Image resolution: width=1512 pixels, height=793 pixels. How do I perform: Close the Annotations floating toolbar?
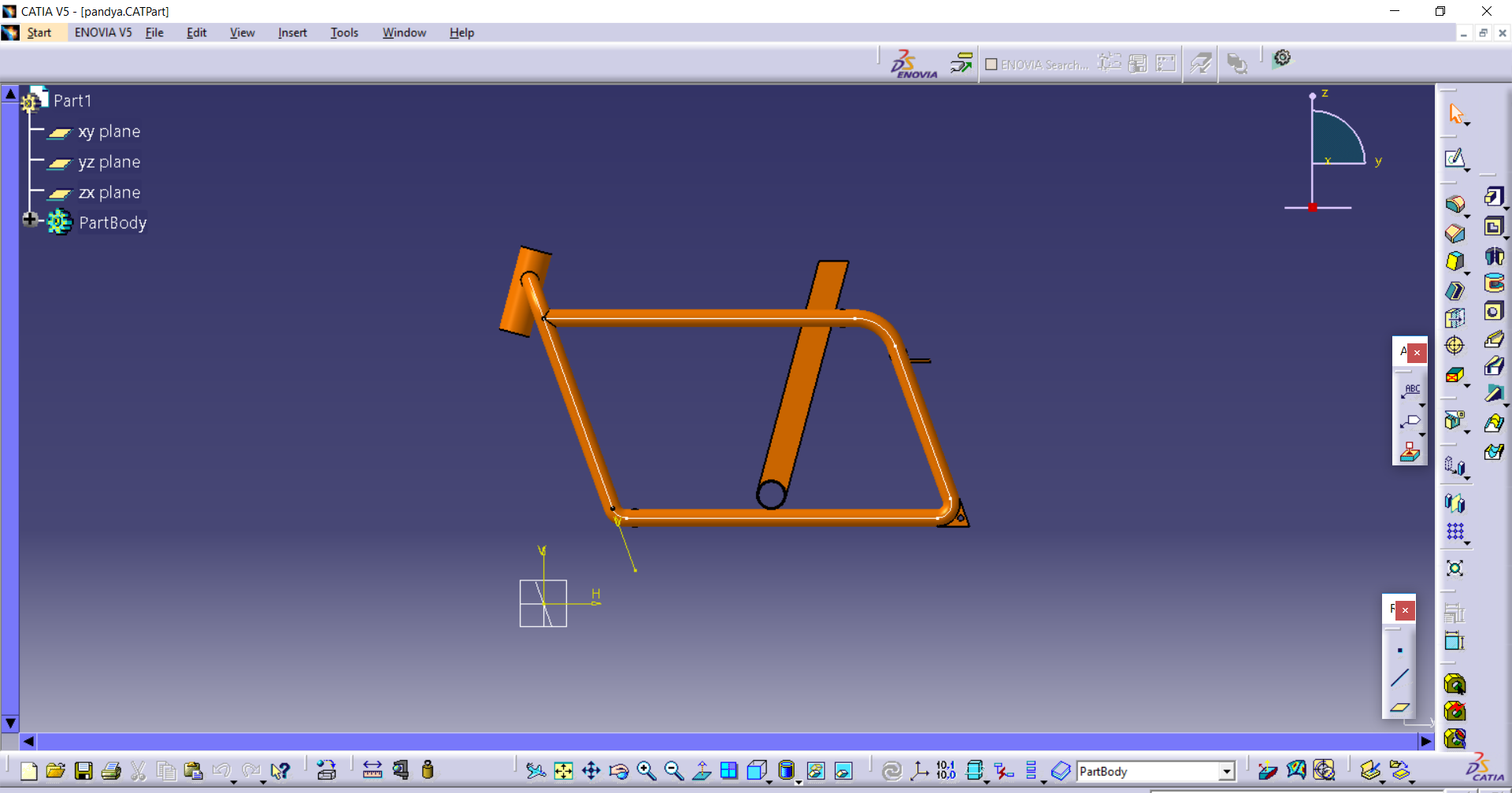tap(1417, 353)
